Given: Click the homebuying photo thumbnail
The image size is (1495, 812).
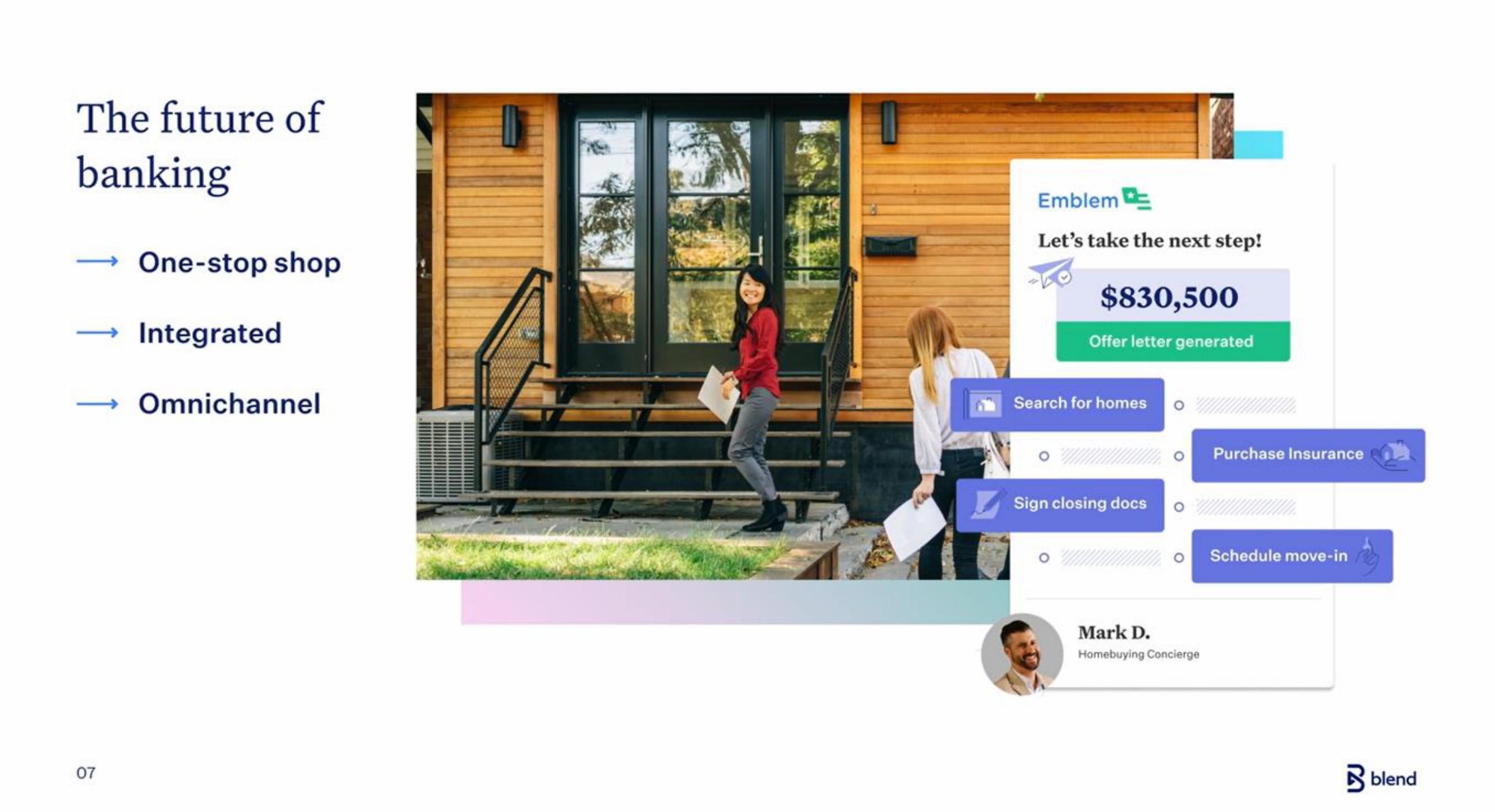Looking at the screenshot, I should point(1021,650).
